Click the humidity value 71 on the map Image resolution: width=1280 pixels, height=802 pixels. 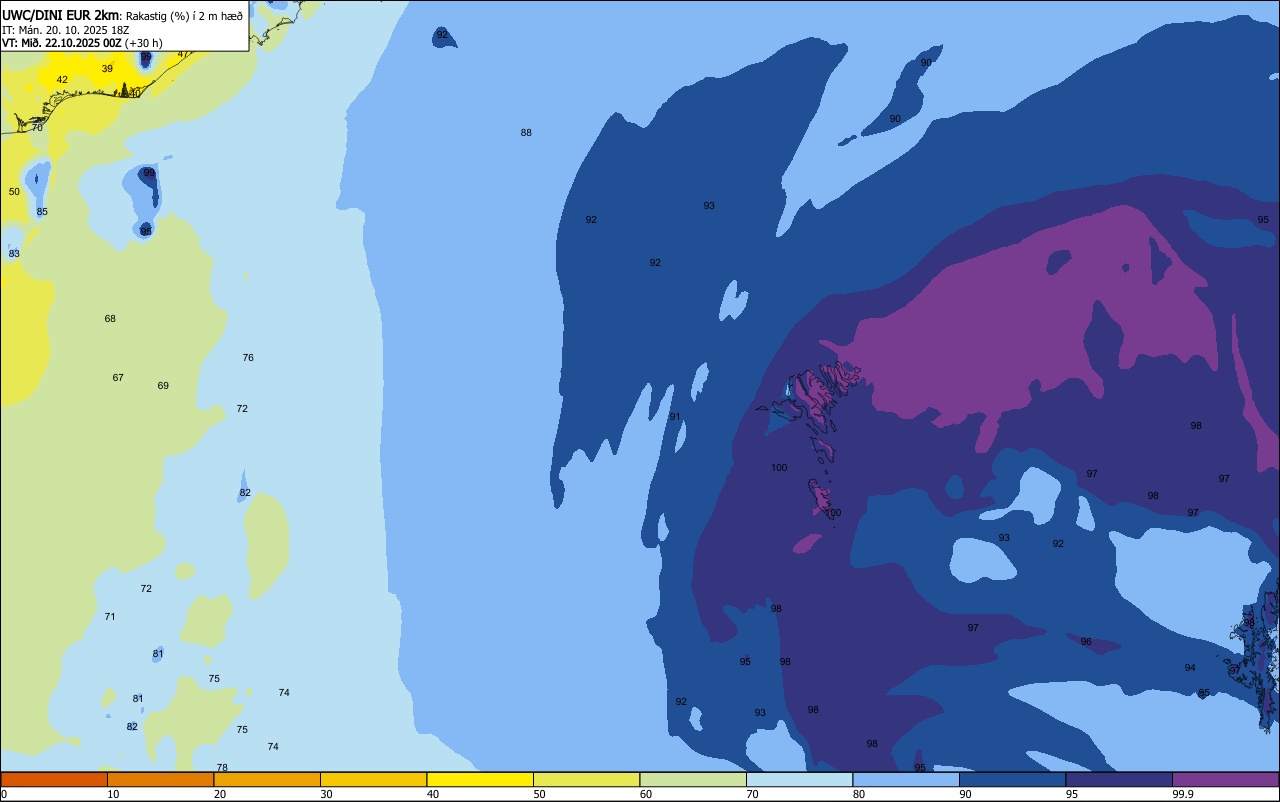[110, 617]
